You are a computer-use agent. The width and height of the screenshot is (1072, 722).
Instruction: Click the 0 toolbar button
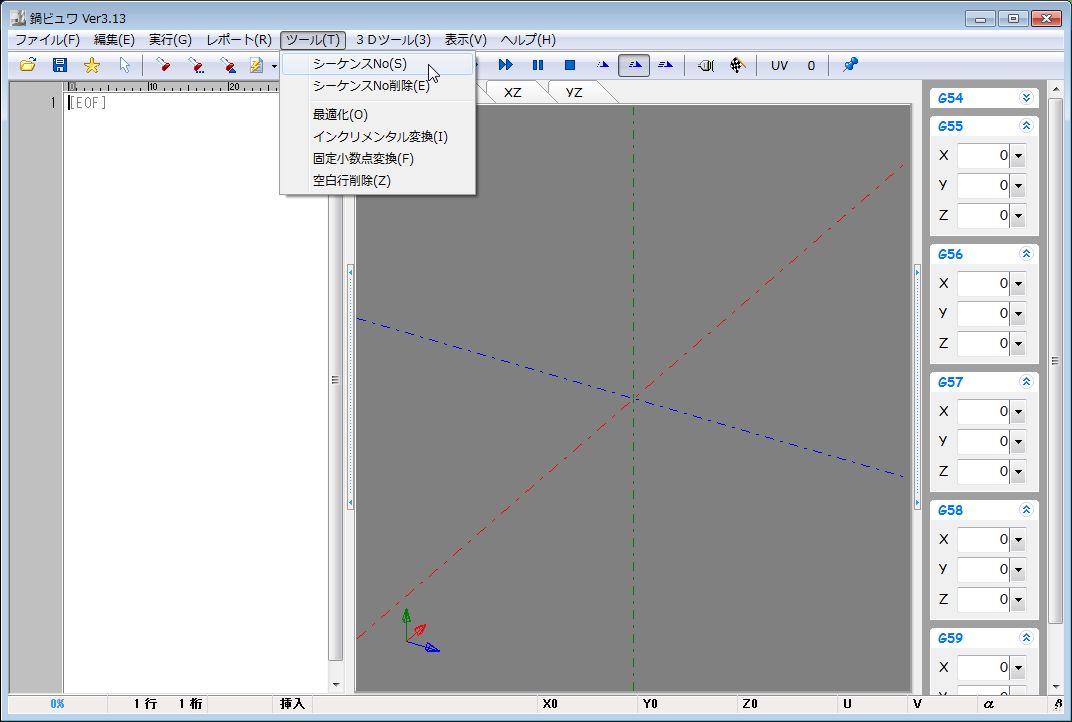pyautogui.click(x=811, y=66)
